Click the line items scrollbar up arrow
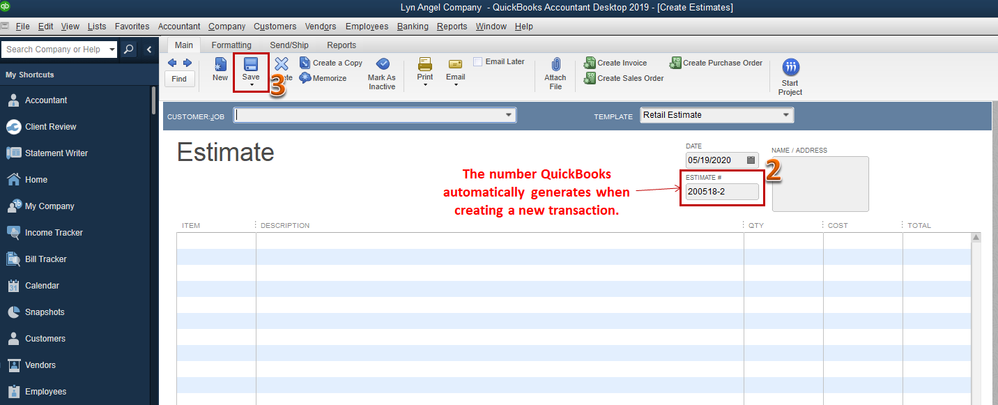This screenshot has width=998, height=405. click(976, 238)
